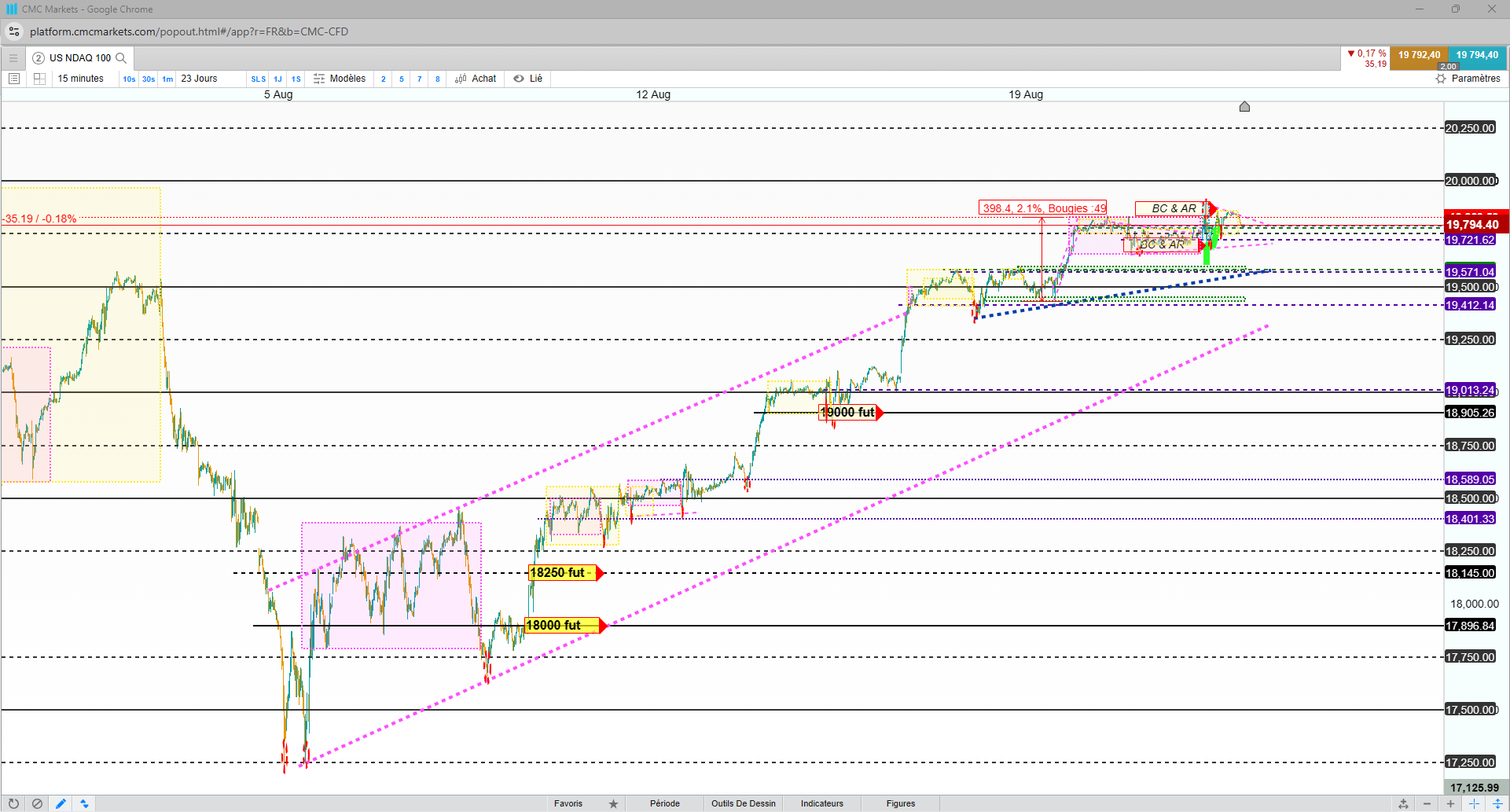
Task: Toggle the Favoris star
Action: click(x=613, y=803)
